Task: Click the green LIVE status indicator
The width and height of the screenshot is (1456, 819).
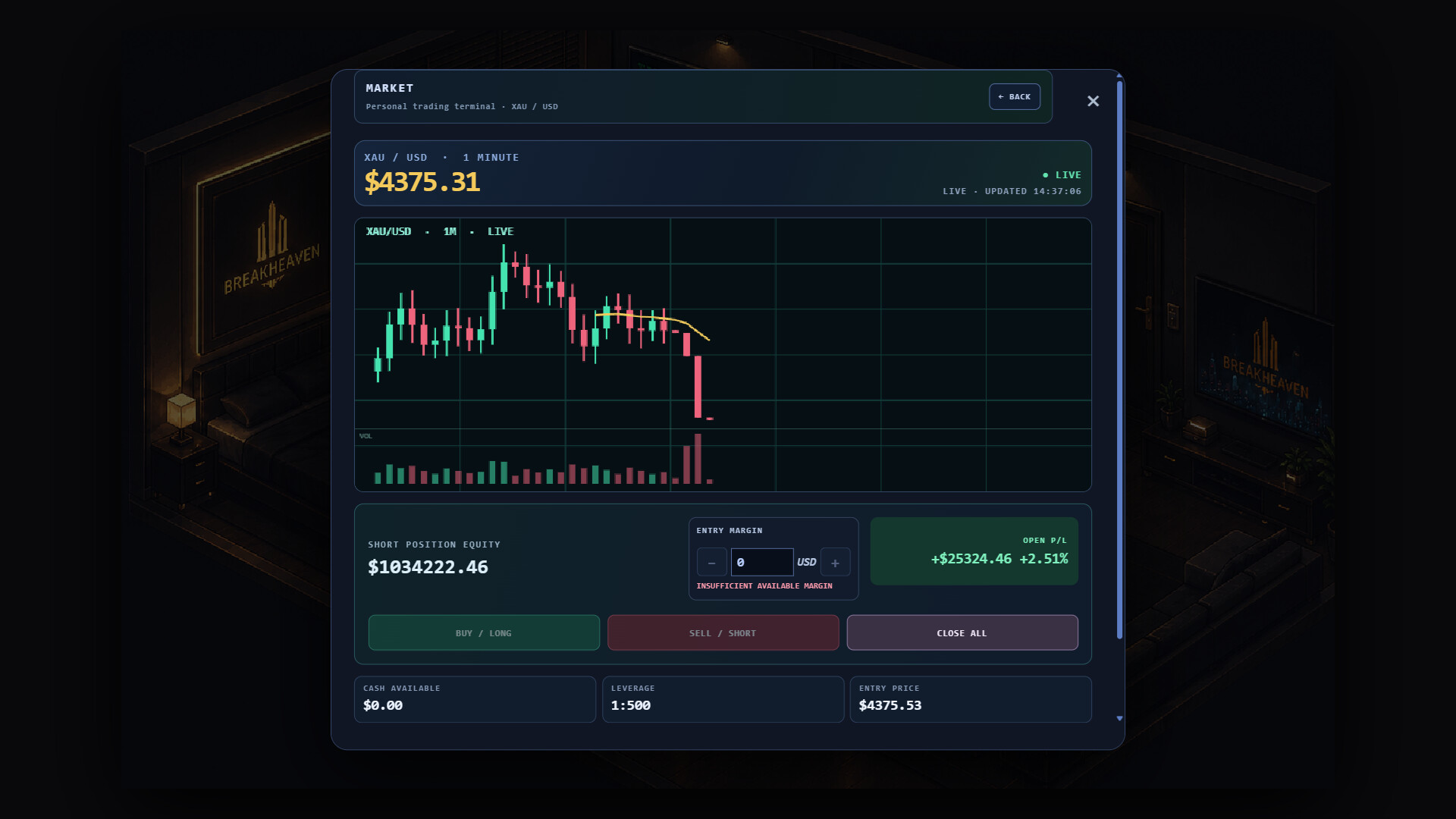Action: click(x=1062, y=175)
